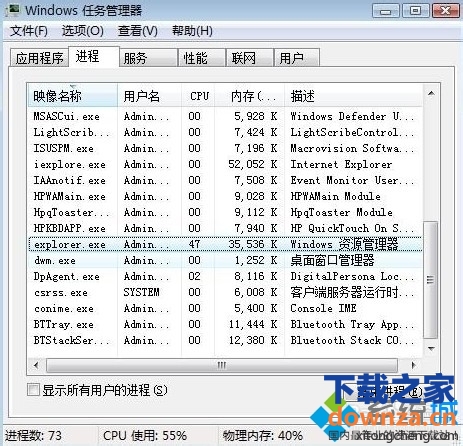Open the 查看(V) menu
This screenshot has width=463, height=446.
(138, 31)
